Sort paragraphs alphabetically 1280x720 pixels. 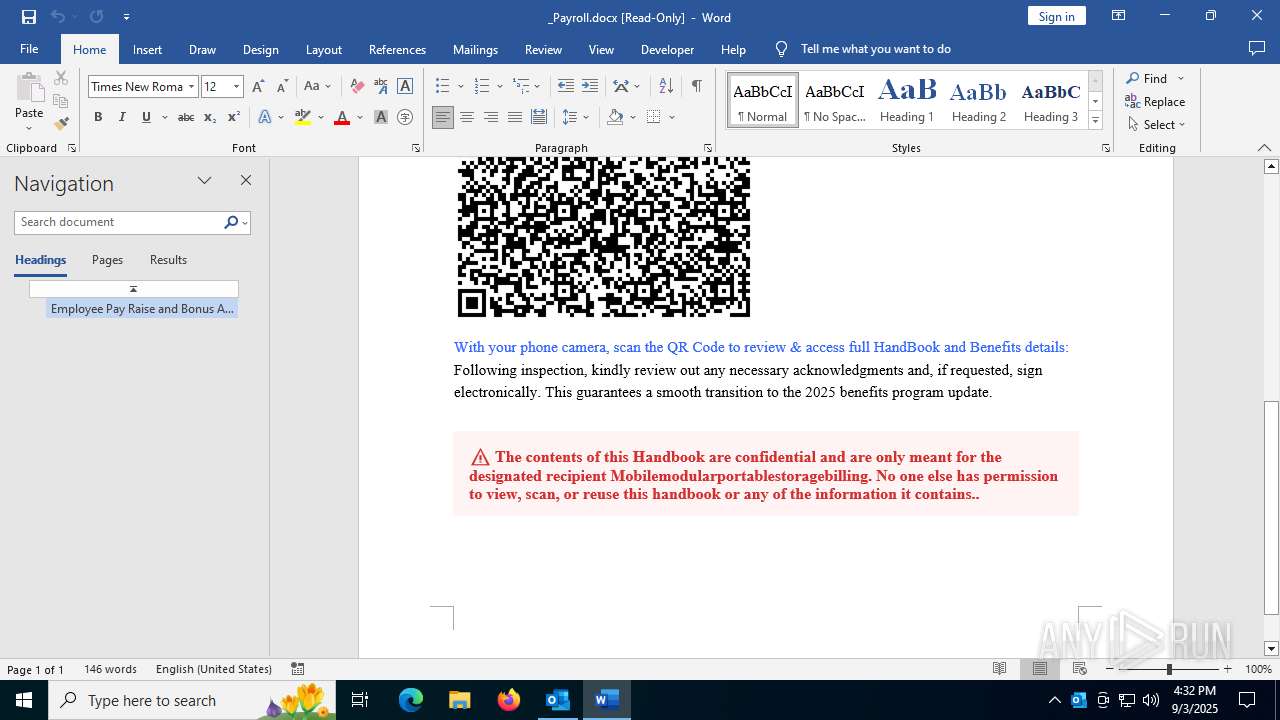click(666, 86)
